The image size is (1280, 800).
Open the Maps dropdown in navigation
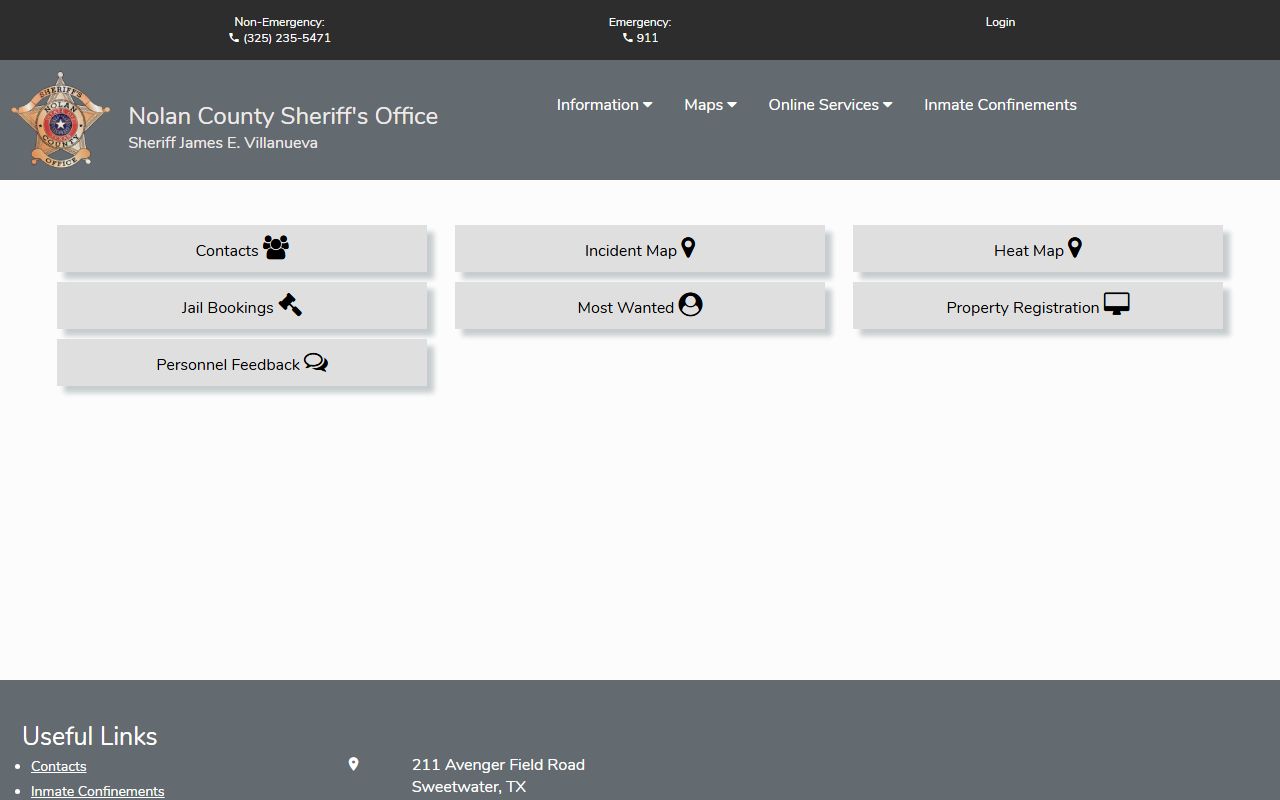tap(710, 105)
